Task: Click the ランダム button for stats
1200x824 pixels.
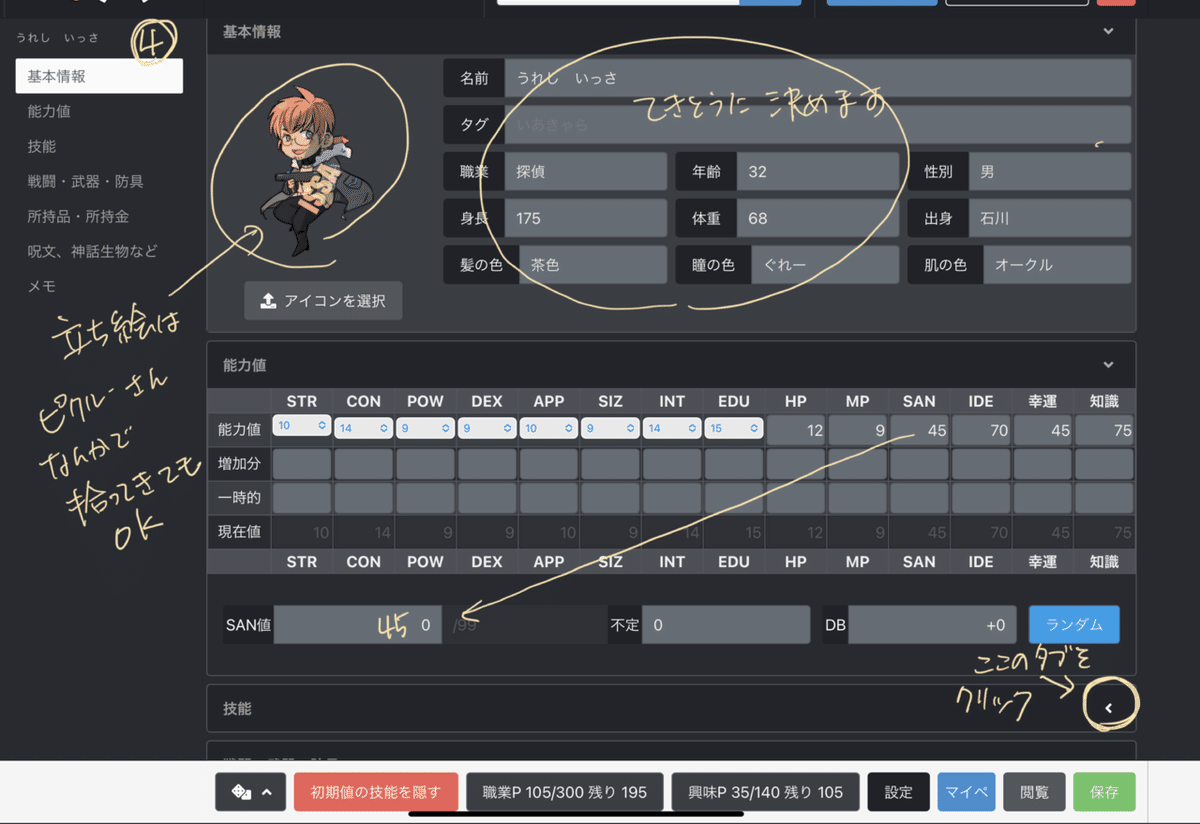Action: [x=1074, y=623]
